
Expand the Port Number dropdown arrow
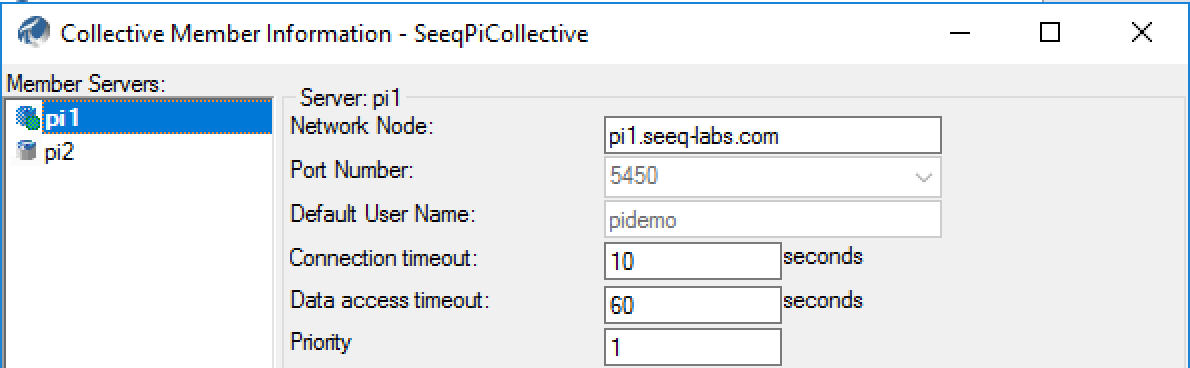click(924, 178)
